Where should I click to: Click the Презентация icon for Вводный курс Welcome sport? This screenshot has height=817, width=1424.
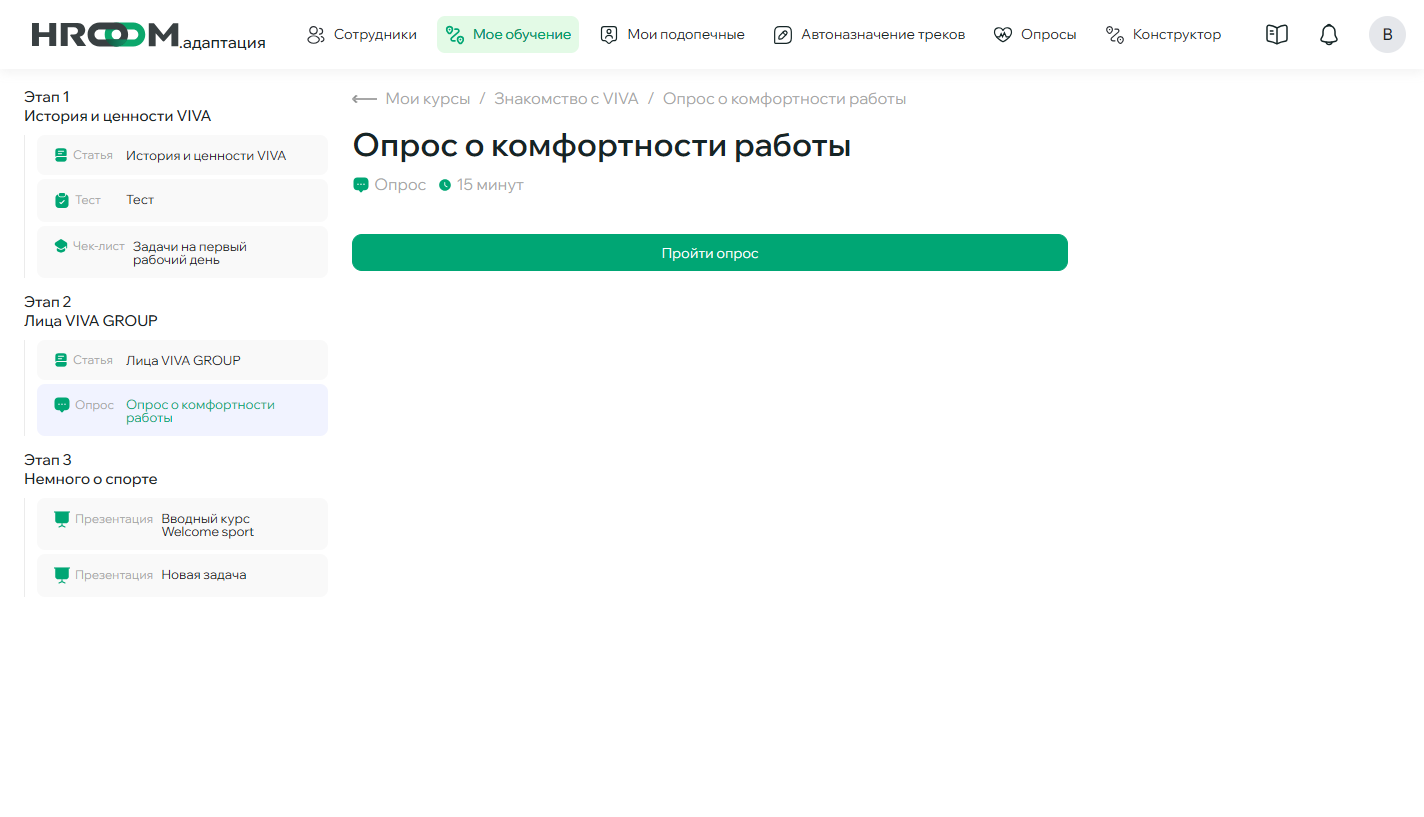point(61,518)
